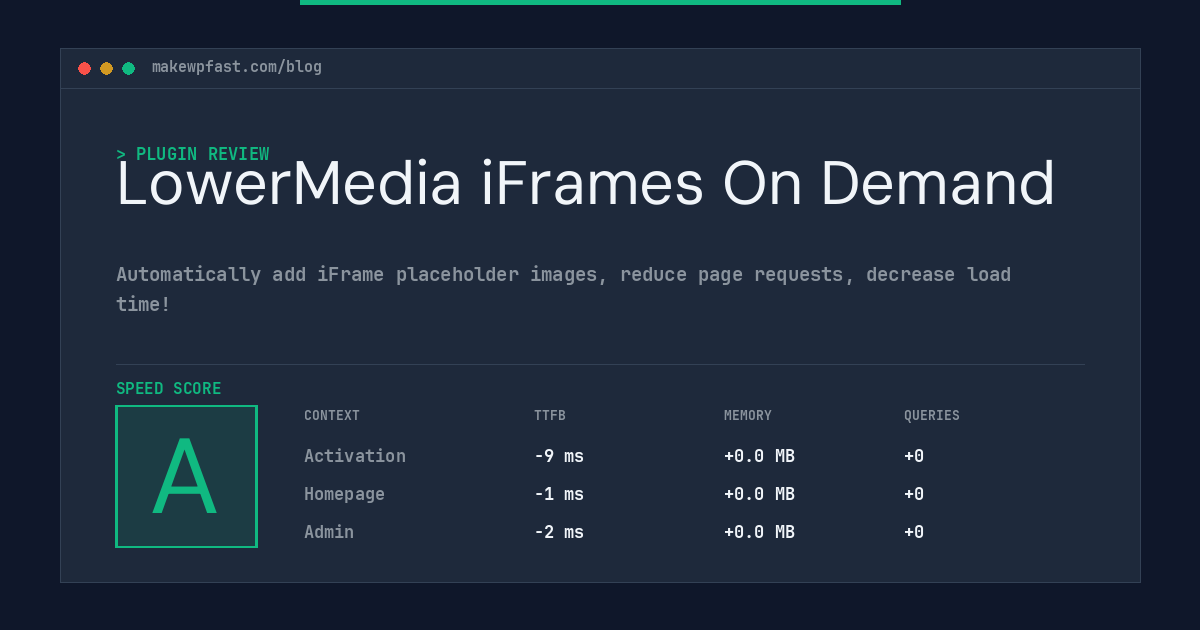Click the Admin memory +0.0 MB value
This screenshot has height=630, width=1200.
click(760, 532)
